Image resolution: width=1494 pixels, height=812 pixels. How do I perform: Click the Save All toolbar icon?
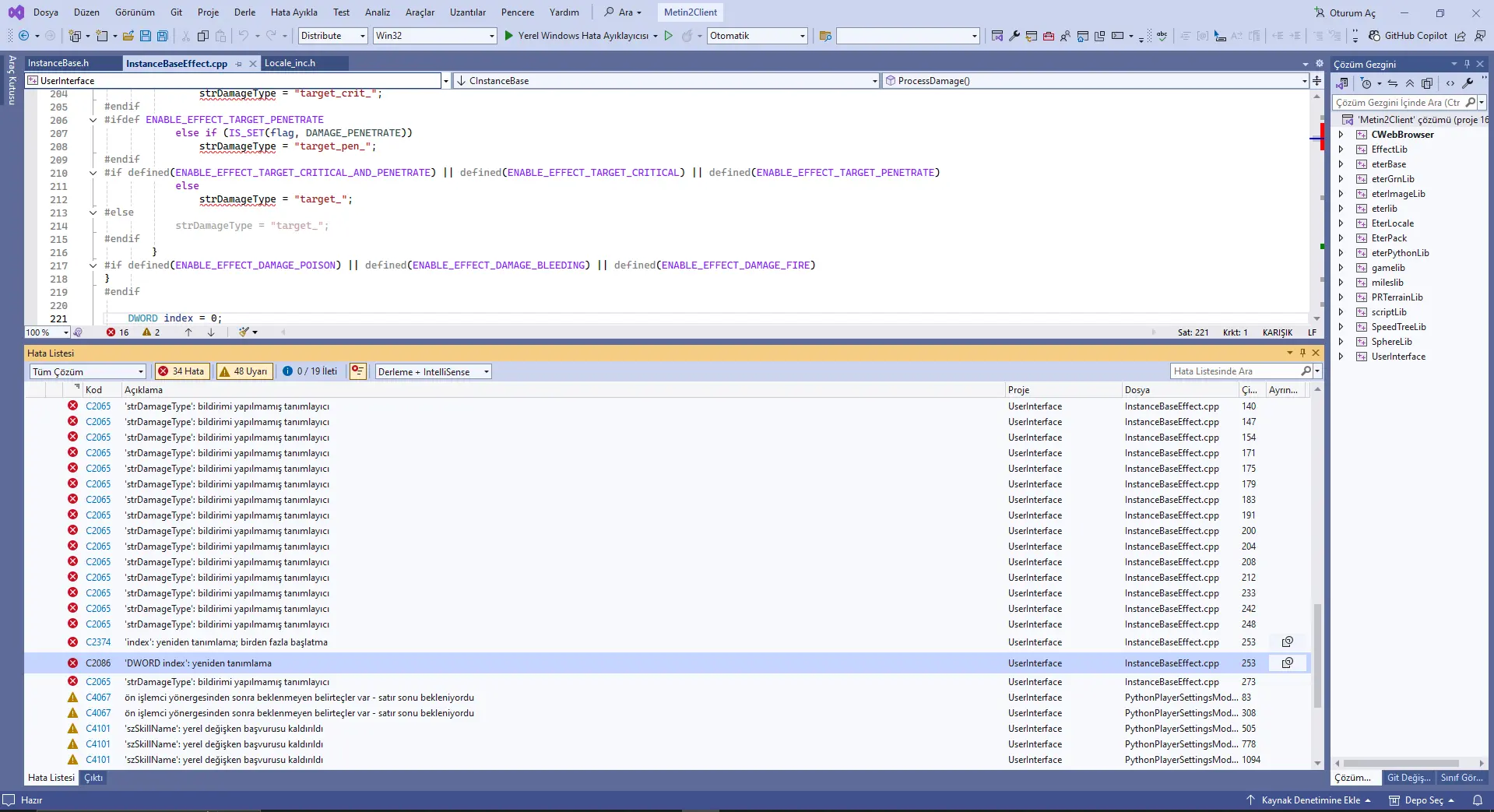pyautogui.click(x=162, y=36)
